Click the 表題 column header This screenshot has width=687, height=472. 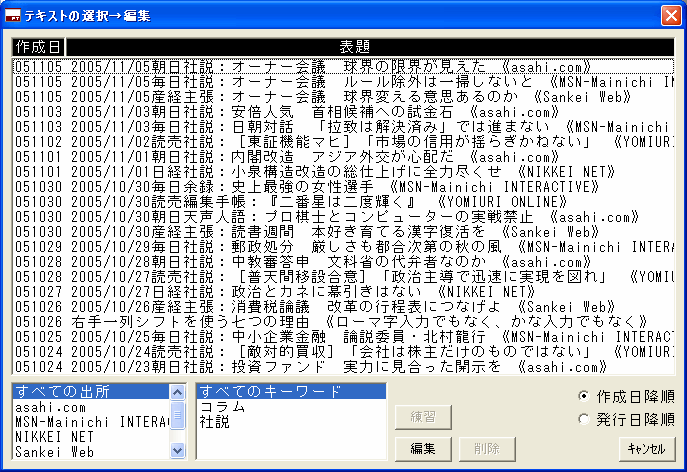(370, 47)
